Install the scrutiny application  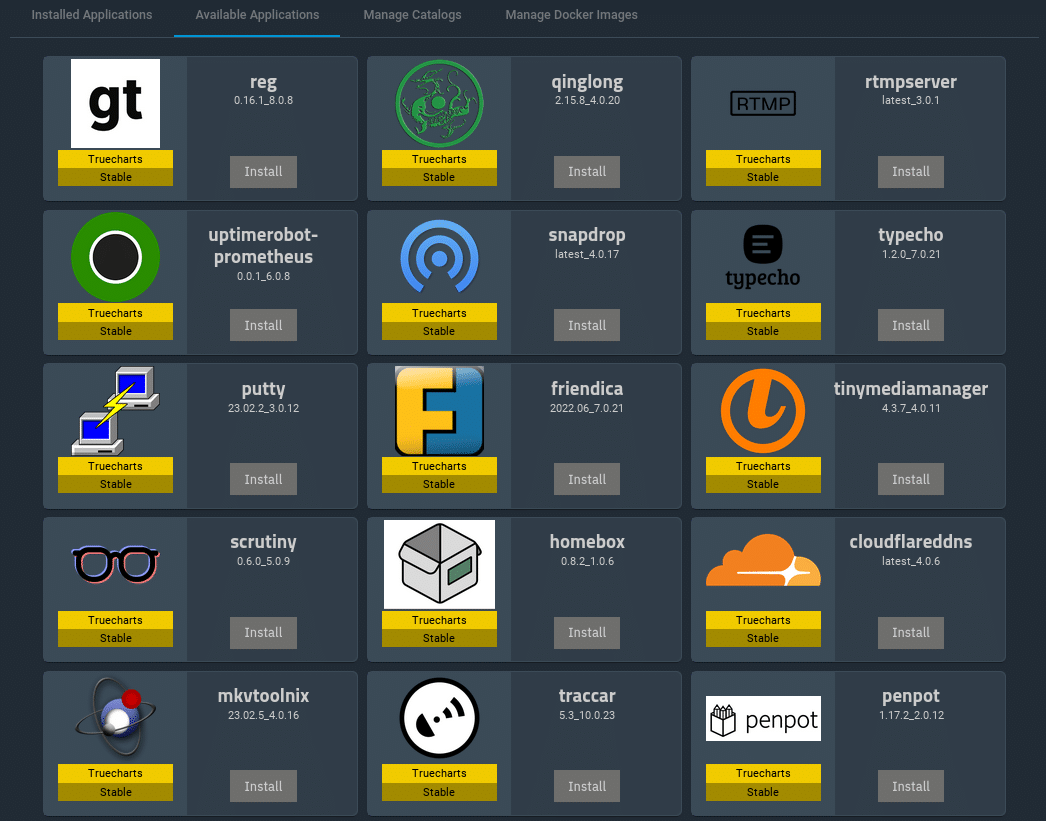pyautogui.click(x=264, y=632)
